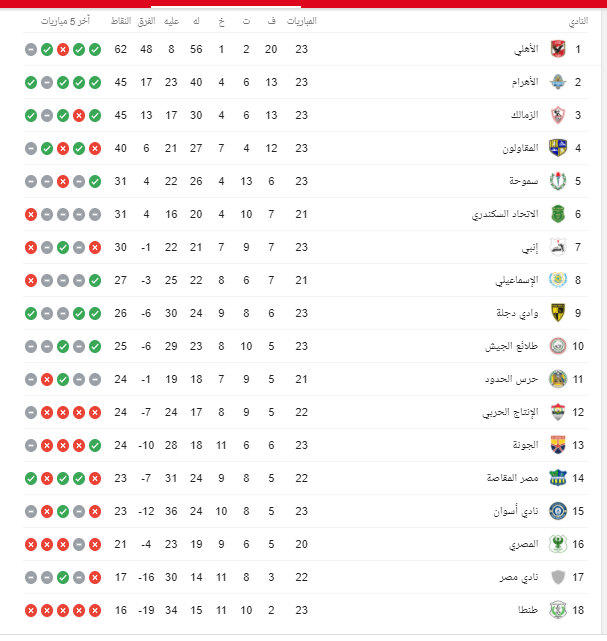Screen dimensions: 607x641
Task: Click the grey shield icon for نادي مصر
Action: point(558,577)
